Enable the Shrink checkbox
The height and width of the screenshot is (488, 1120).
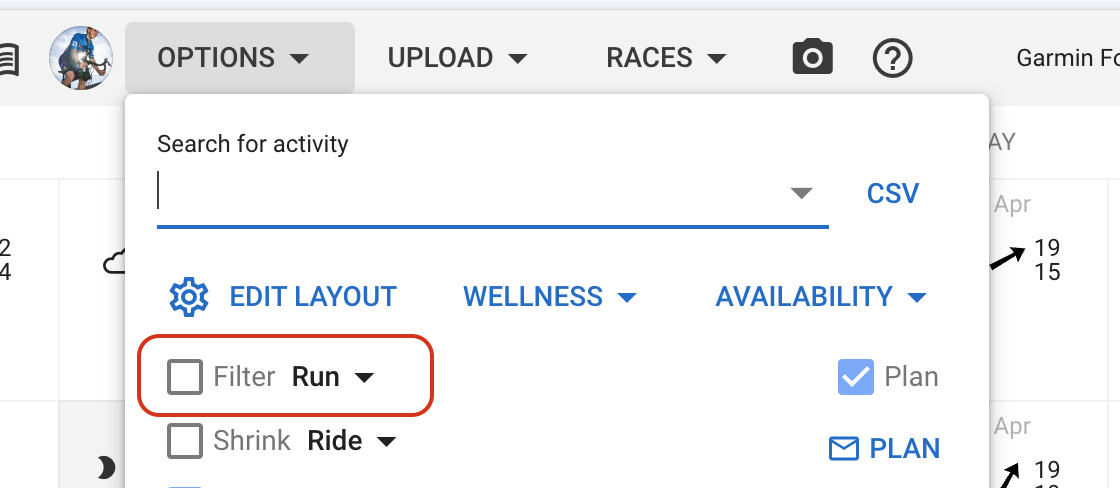tap(185, 441)
